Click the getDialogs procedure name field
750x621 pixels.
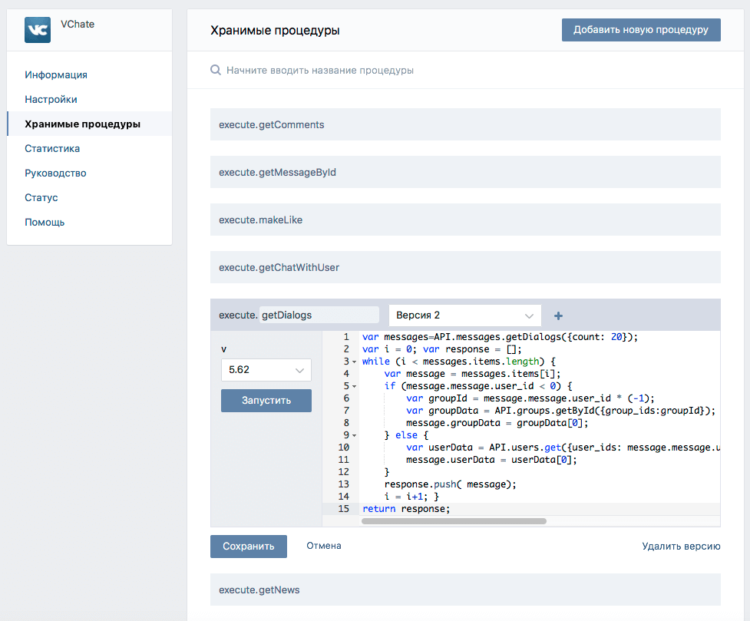319,315
